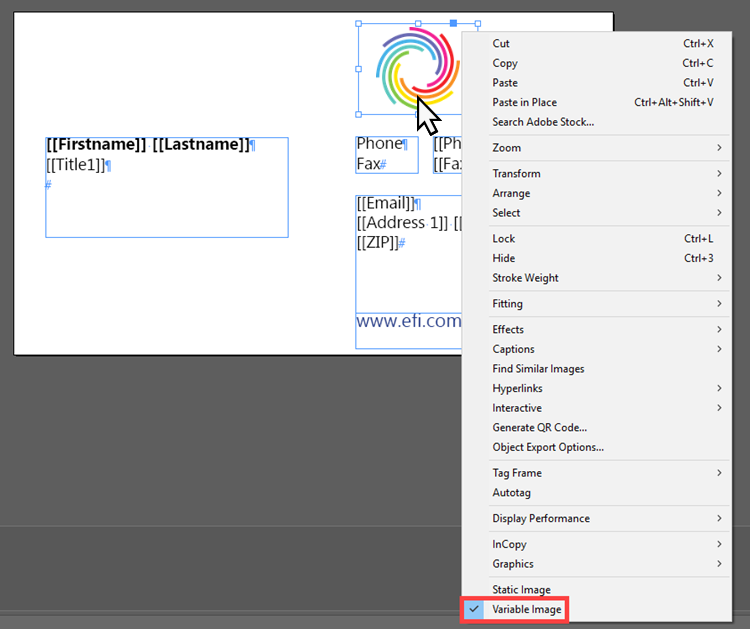Open Object Export Options dialog

tap(548, 447)
